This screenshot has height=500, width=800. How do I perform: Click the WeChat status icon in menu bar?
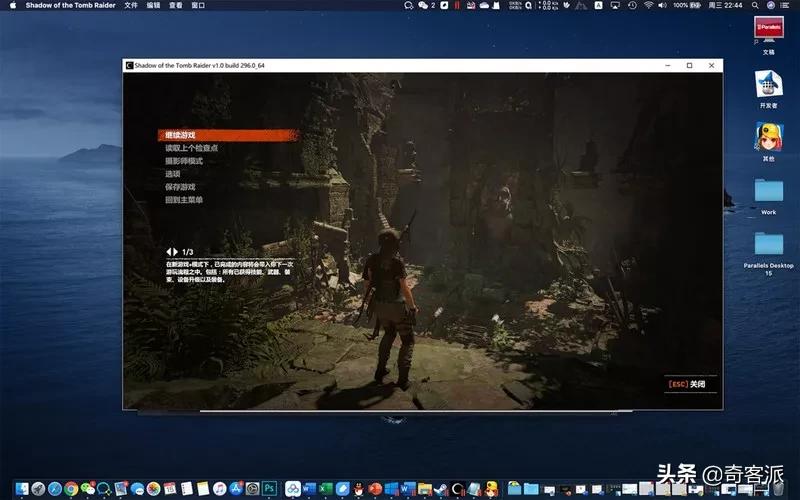[423, 5]
